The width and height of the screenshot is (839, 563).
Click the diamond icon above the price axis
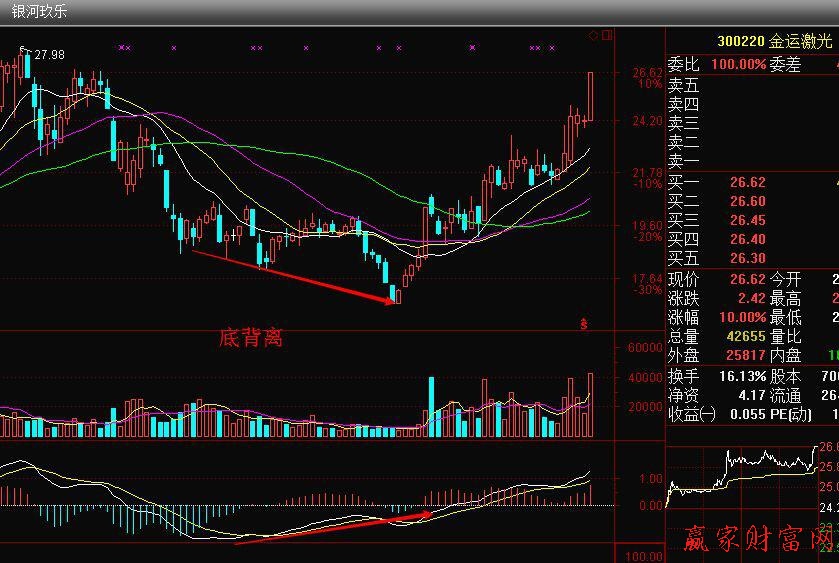(593, 35)
